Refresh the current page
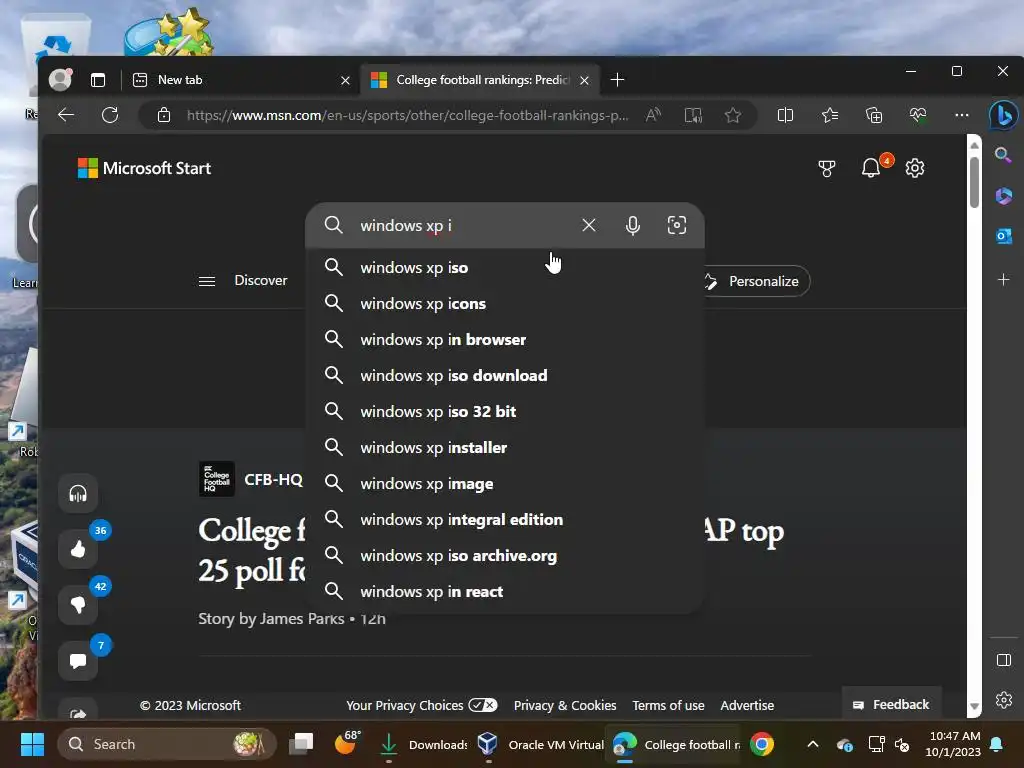Image resolution: width=1024 pixels, height=768 pixels. [x=110, y=115]
